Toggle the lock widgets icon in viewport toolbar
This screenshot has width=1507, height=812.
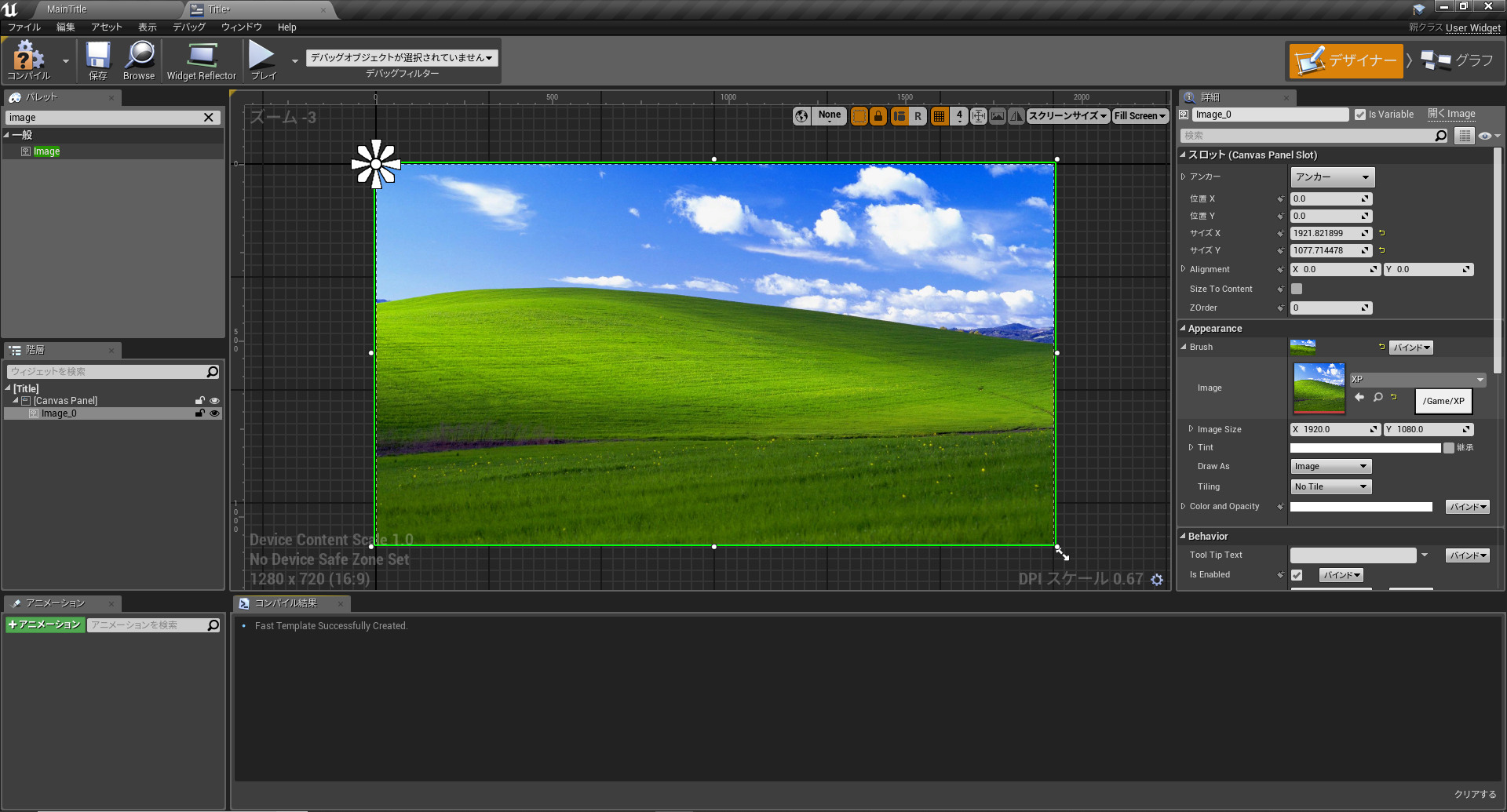tap(878, 115)
